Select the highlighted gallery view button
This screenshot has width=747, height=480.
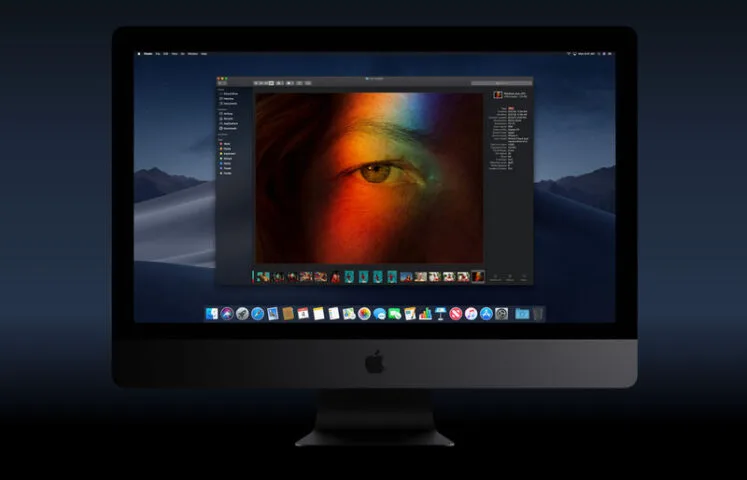pyautogui.click(x=272, y=83)
